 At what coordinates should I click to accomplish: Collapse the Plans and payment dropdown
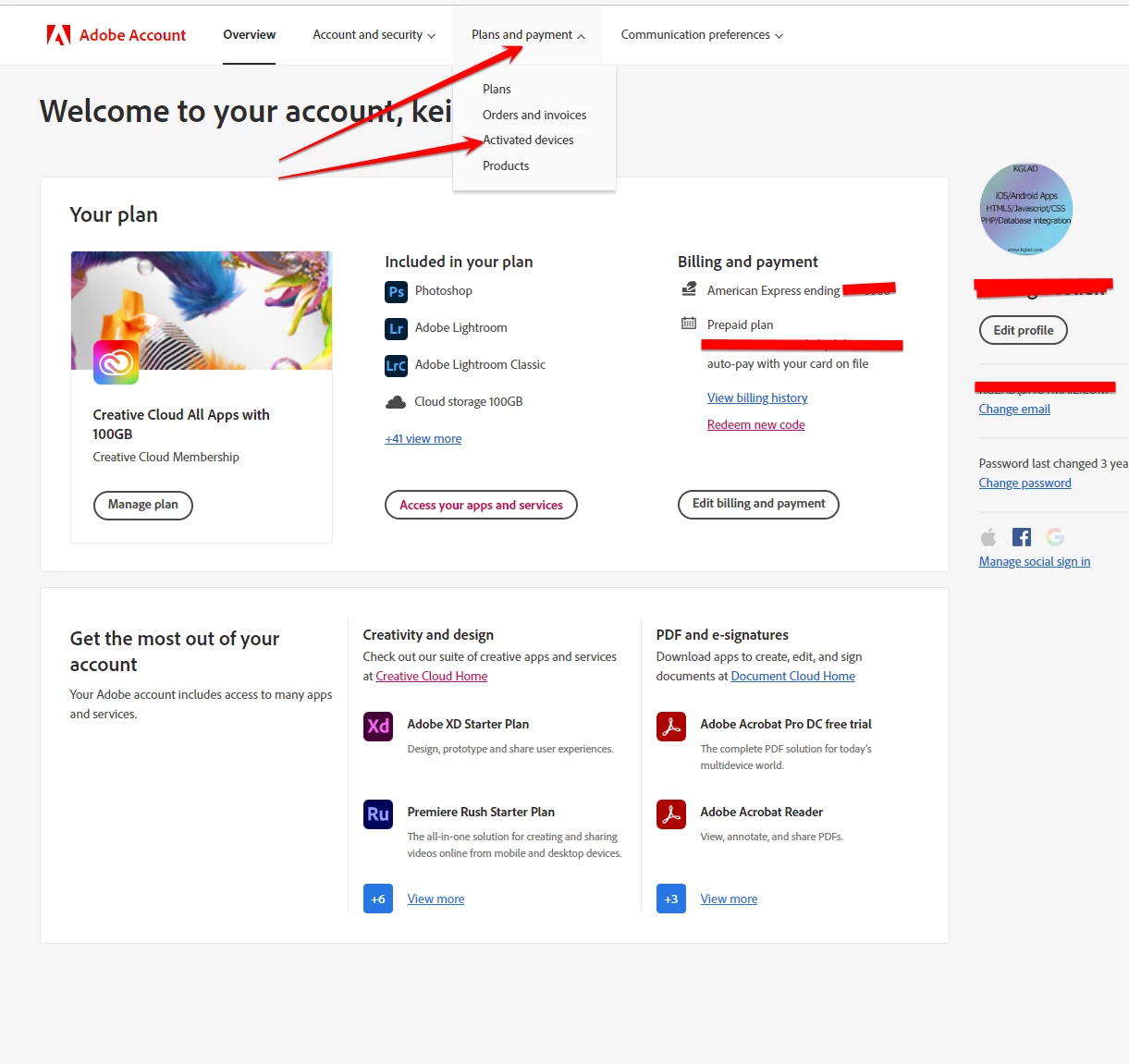pos(528,35)
